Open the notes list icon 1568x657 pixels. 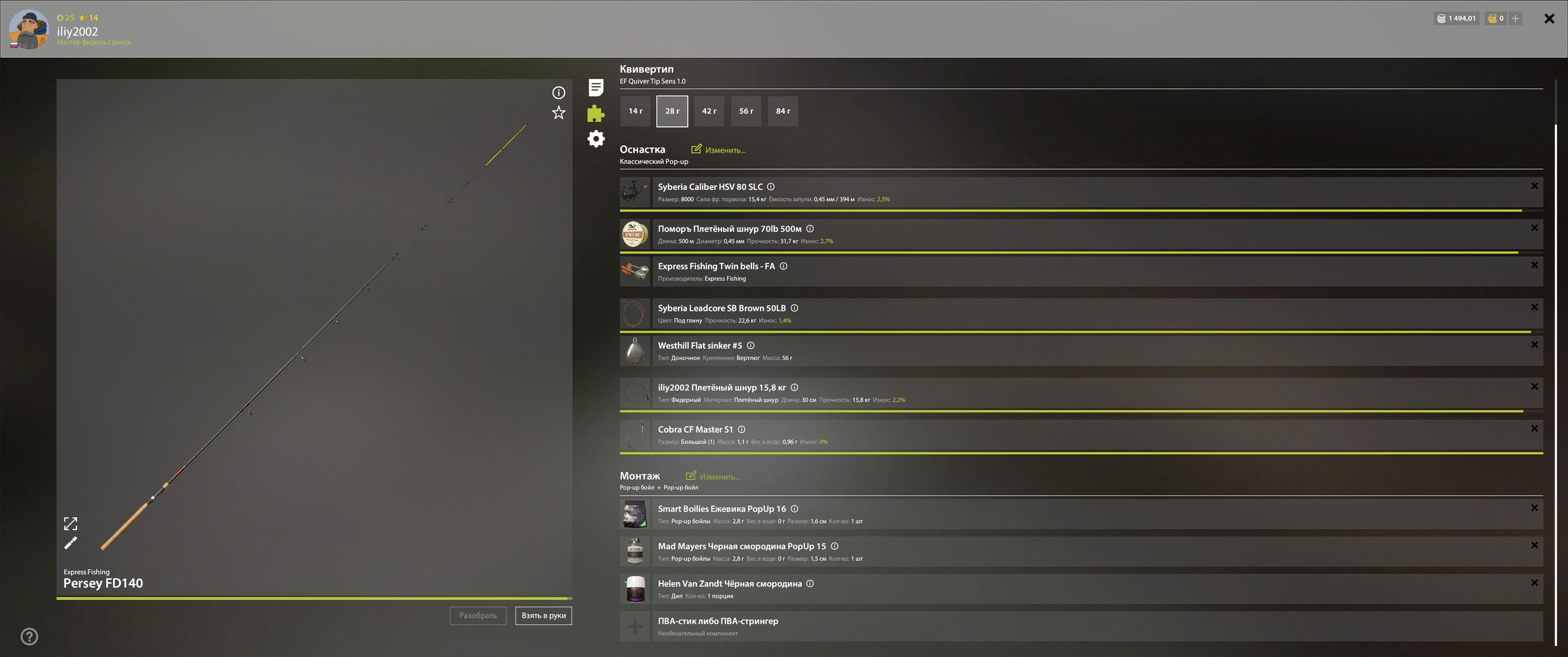[x=595, y=88]
